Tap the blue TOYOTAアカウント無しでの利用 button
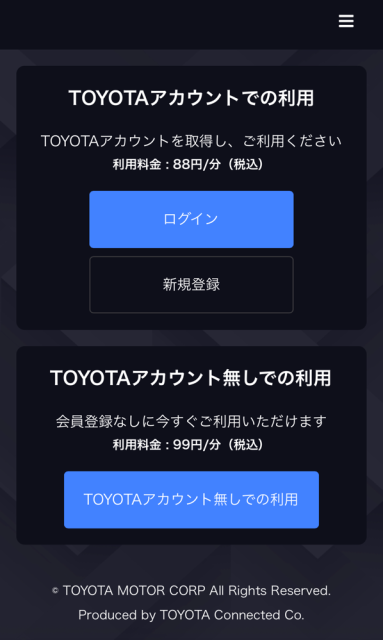Screen dimensions: 383x640 pyautogui.click(x=191, y=500)
